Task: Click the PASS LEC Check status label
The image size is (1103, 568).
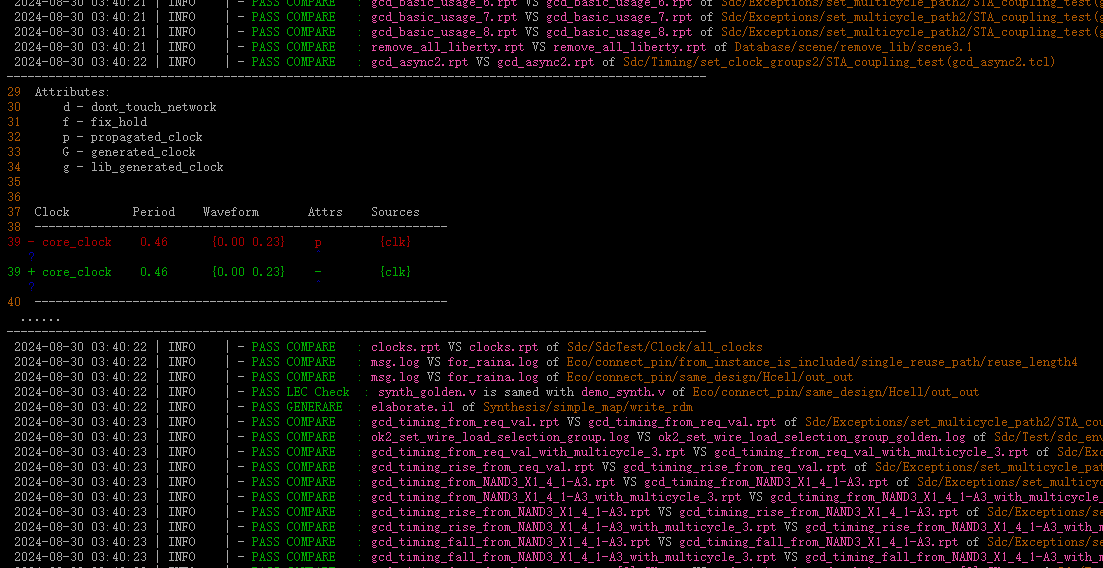Action: pyautogui.click(x=300, y=392)
